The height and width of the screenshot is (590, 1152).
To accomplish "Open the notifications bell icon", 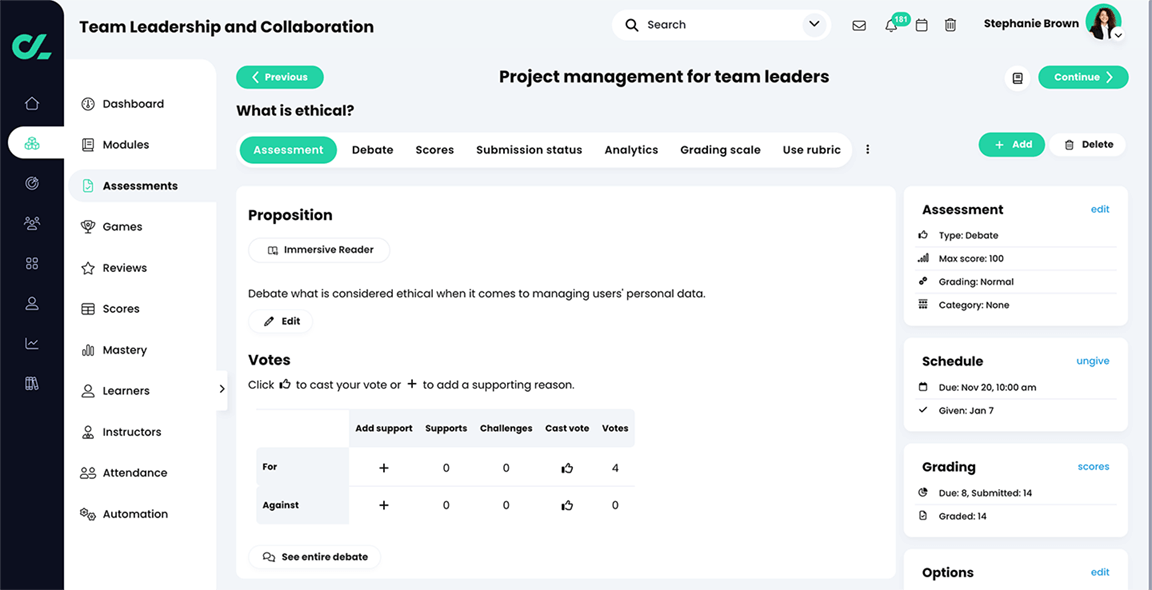I will tap(891, 25).
